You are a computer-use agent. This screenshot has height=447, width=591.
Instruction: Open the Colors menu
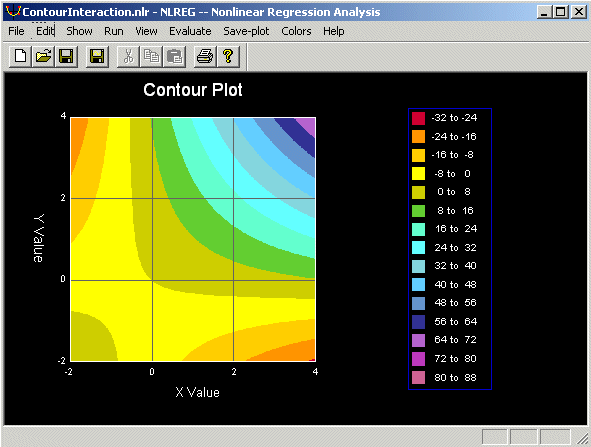pos(296,31)
